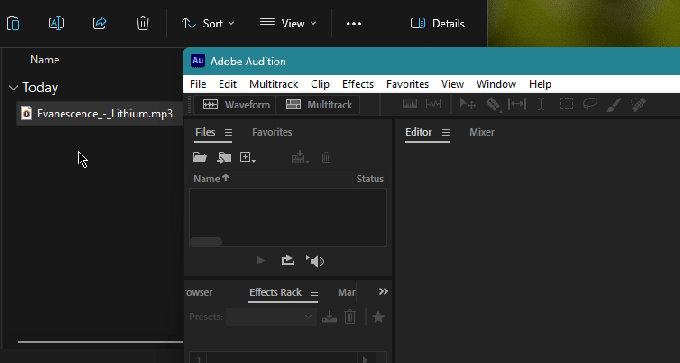This screenshot has height=363, width=680.
Task: Open the Multitrack menu in Adobe Audition
Action: click(x=274, y=84)
